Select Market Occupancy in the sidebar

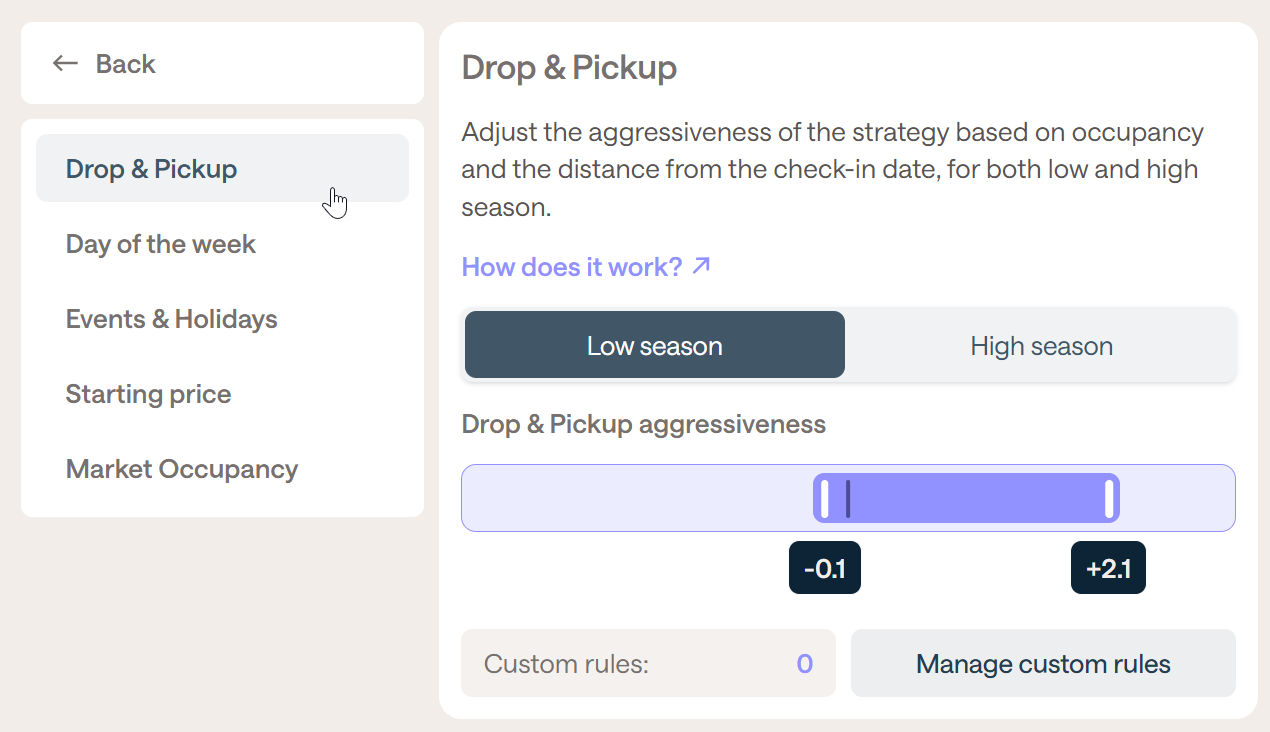pyautogui.click(x=182, y=469)
